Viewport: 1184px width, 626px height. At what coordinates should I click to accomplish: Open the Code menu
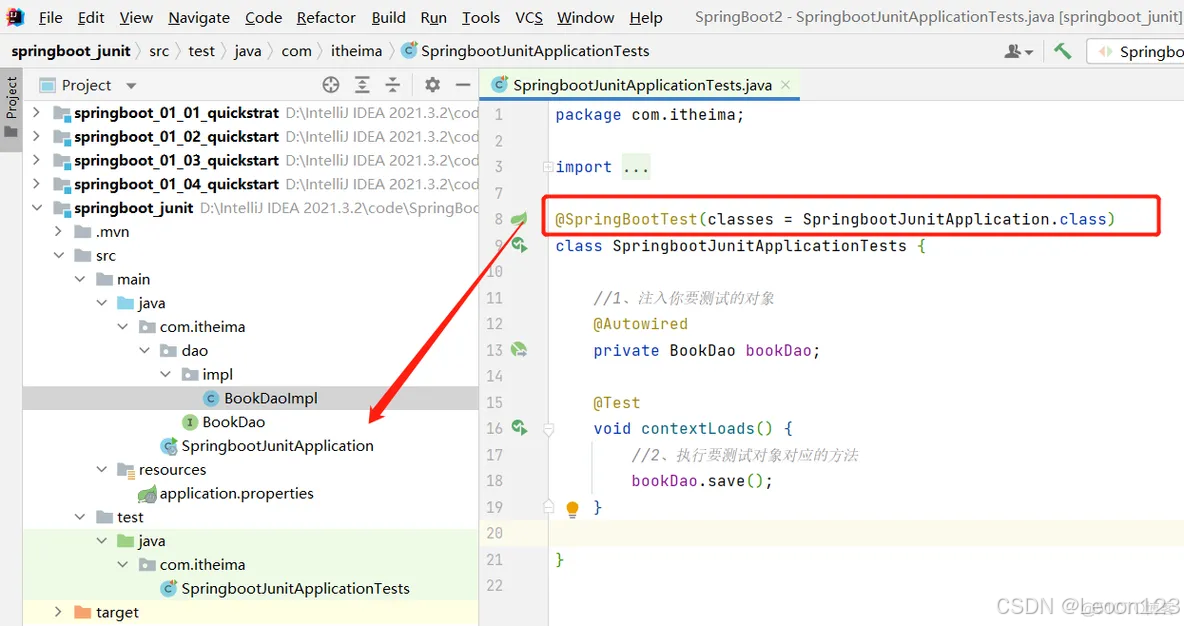[x=263, y=17]
